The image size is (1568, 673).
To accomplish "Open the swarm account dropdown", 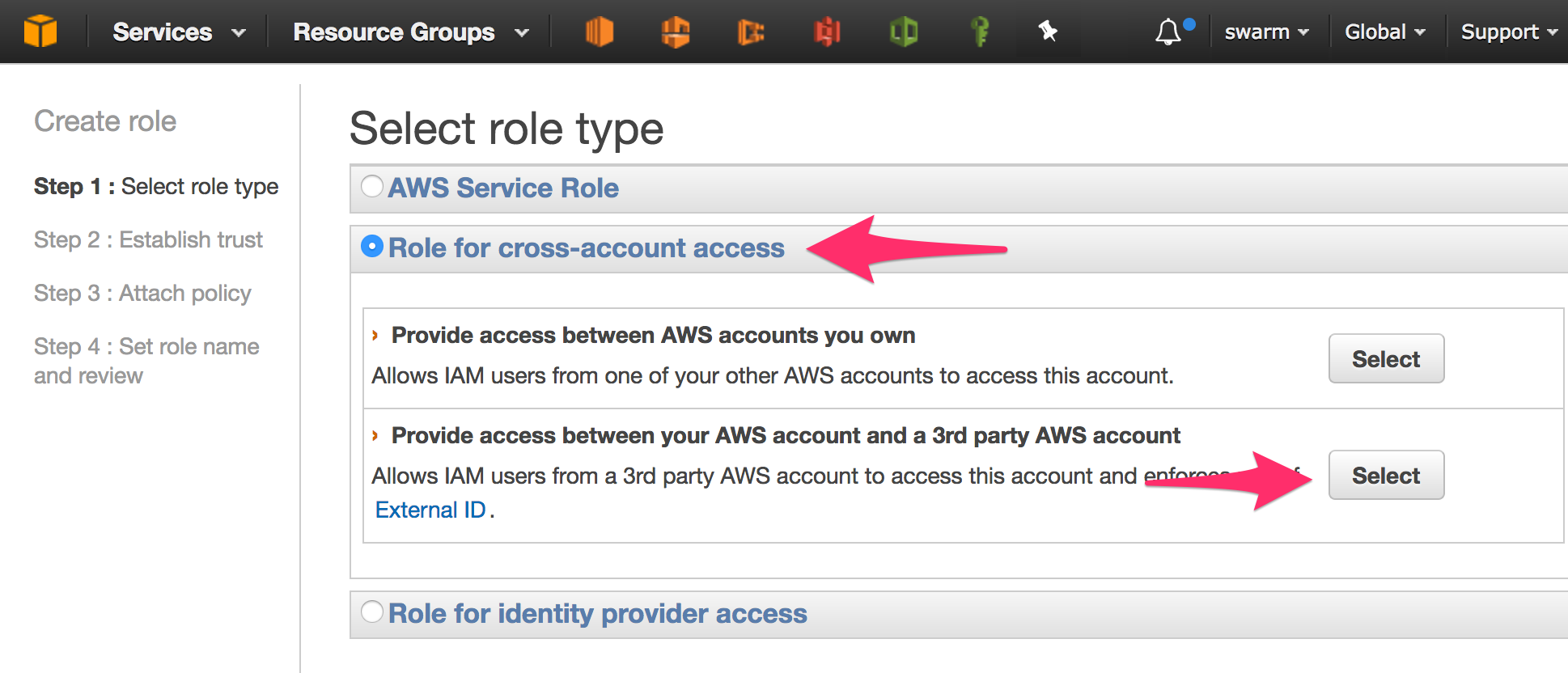I will [1266, 32].
